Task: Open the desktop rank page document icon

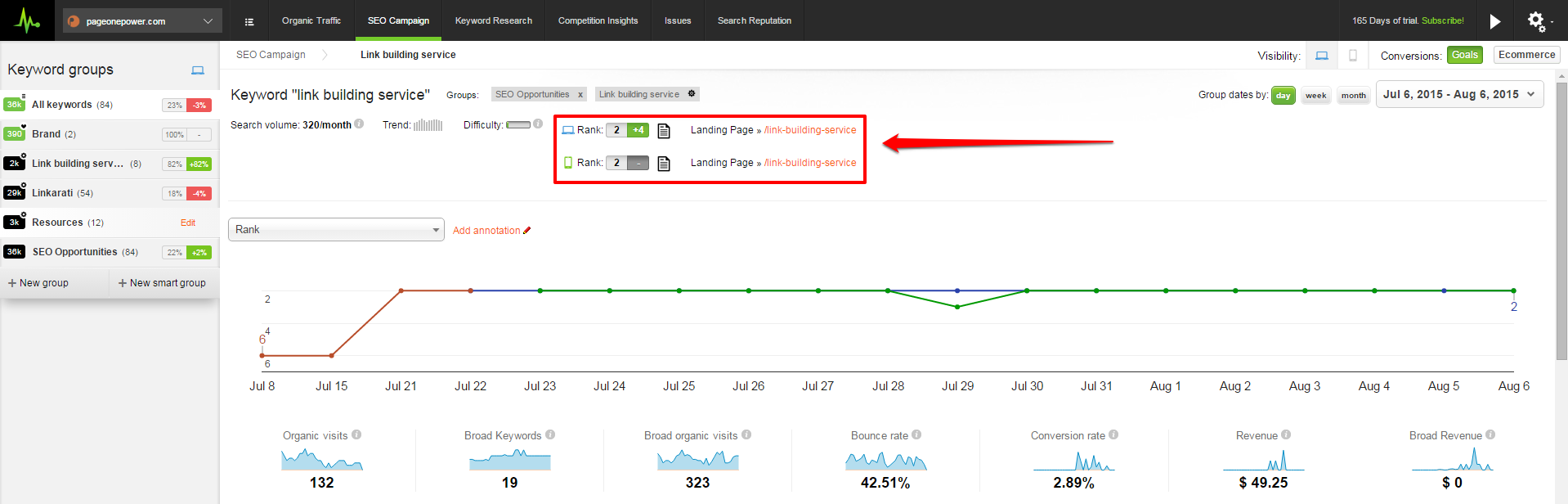Action: coord(664,131)
